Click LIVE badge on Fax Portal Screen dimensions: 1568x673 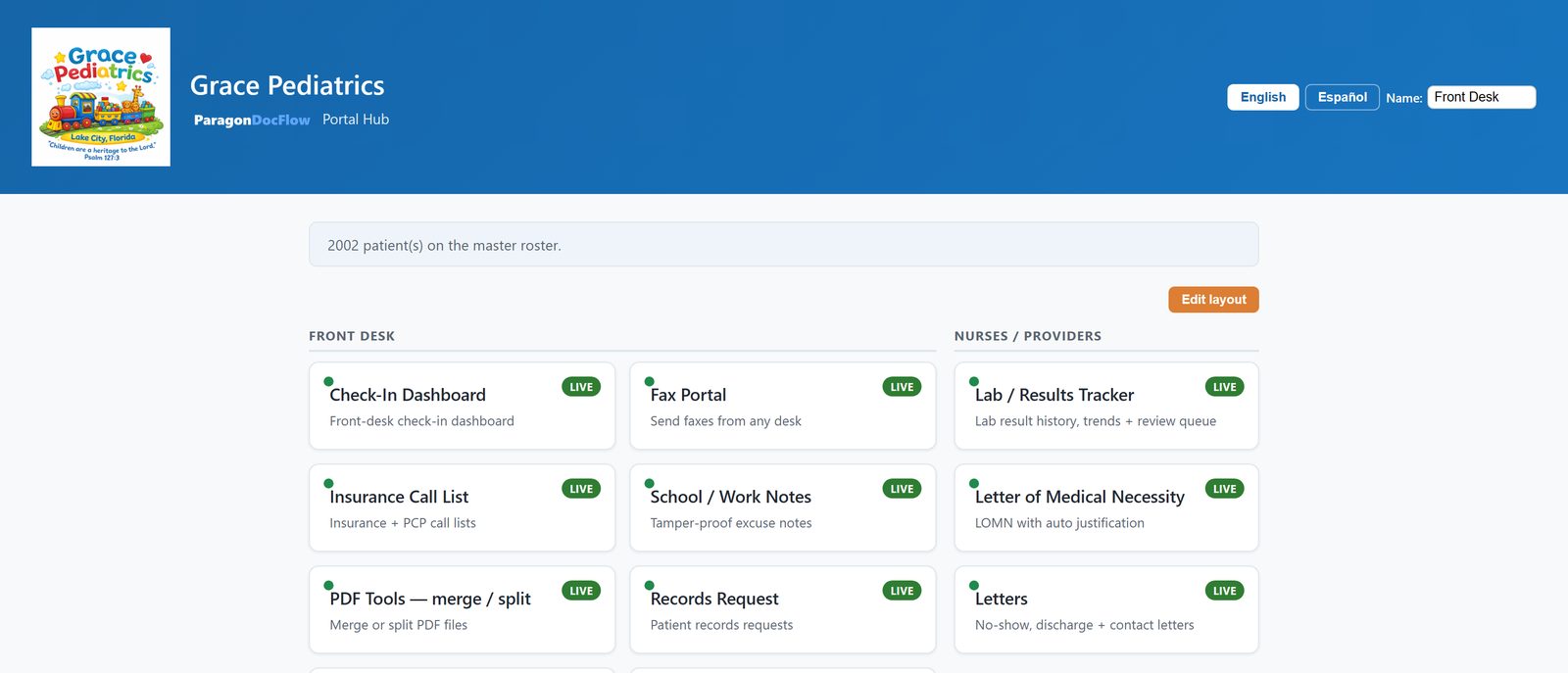902,387
